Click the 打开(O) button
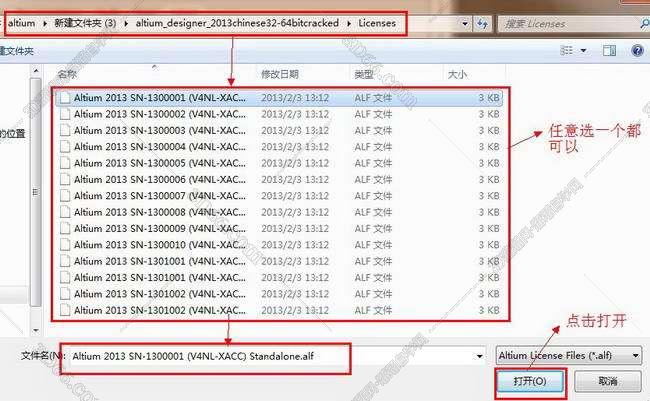 530,381
